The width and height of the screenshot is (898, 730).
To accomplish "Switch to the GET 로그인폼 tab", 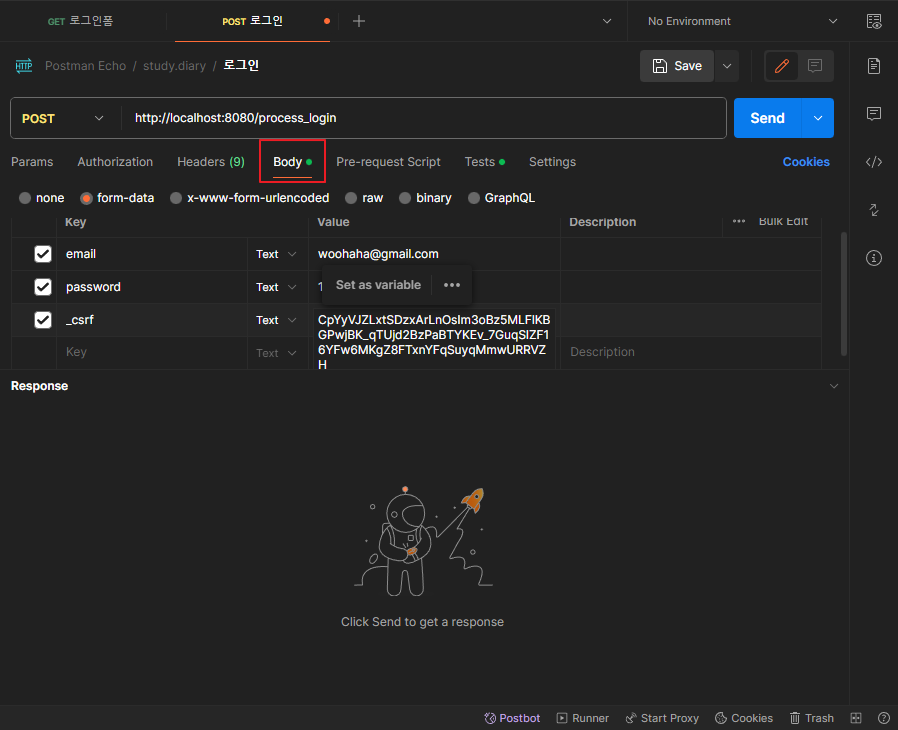I will pyautogui.click(x=80, y=21).
